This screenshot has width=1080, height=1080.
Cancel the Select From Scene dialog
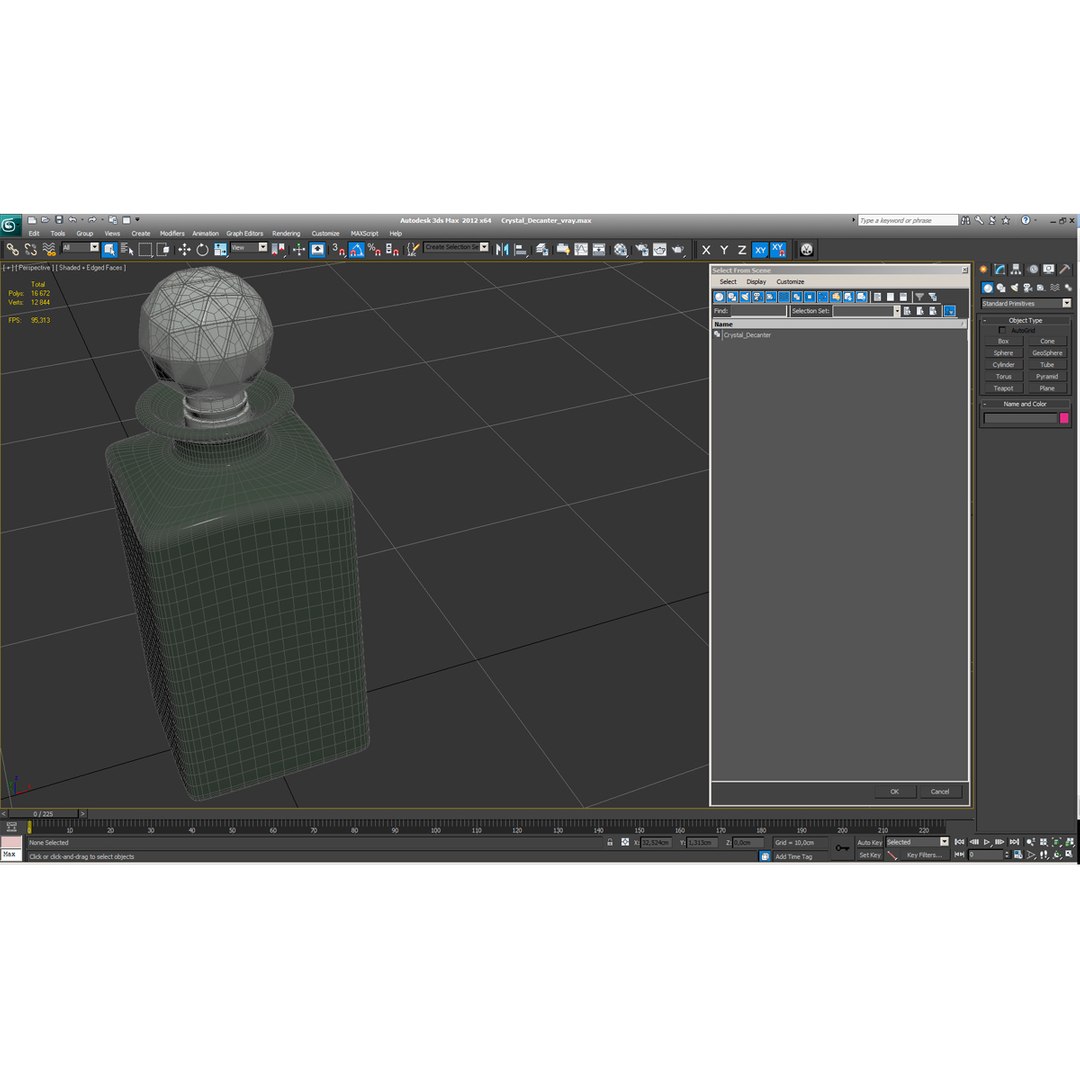[x=940, y=792]
